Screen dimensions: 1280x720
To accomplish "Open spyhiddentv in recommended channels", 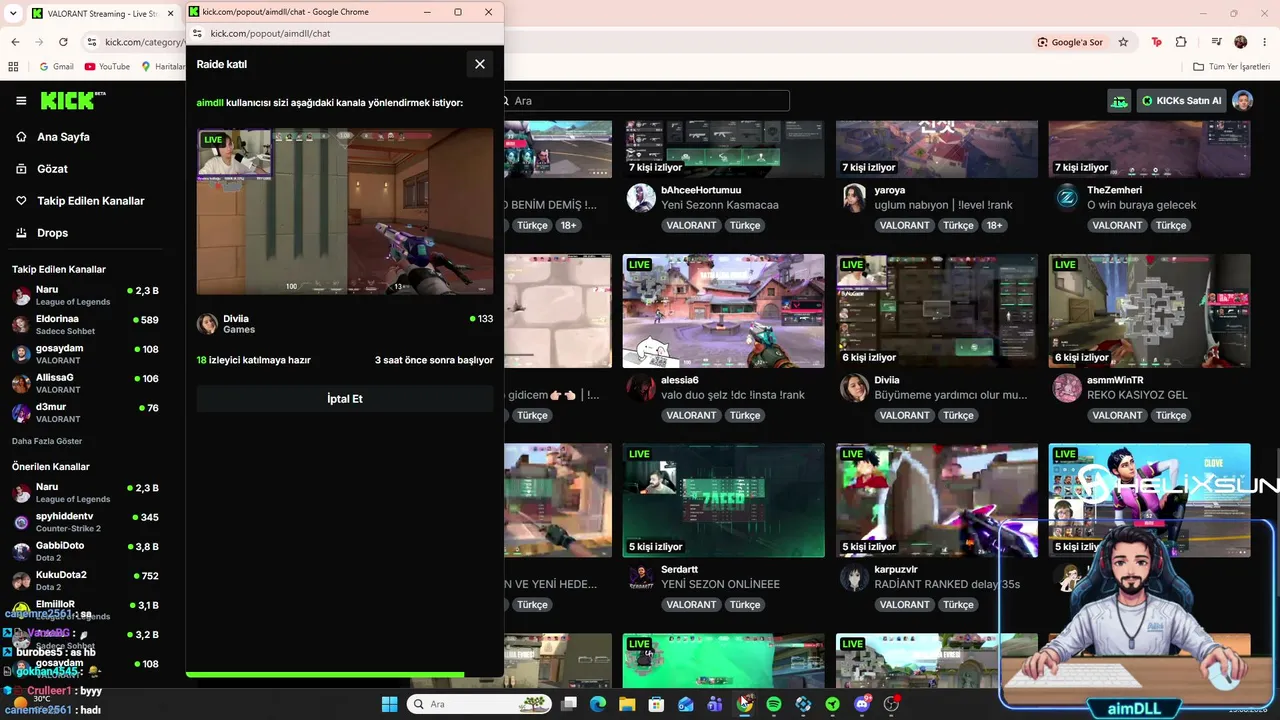I will coord(86,521).
